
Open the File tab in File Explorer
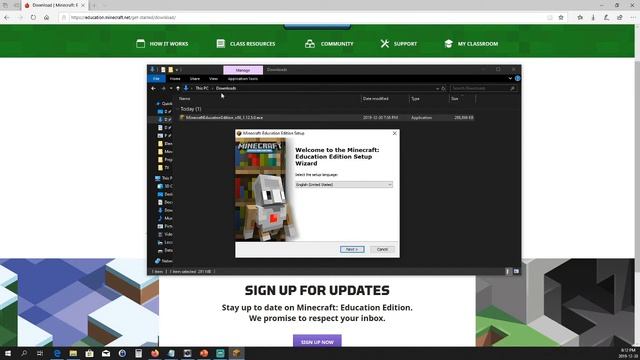156,78
